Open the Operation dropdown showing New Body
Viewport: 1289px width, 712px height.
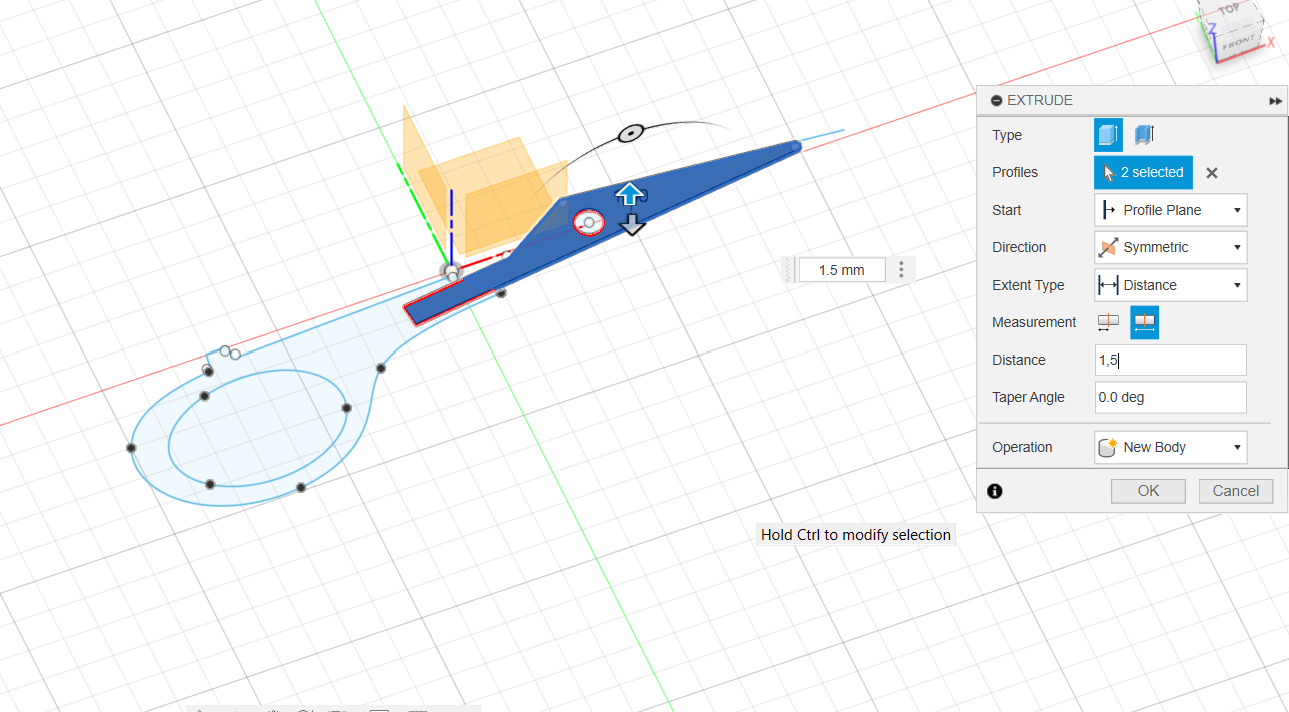[1171, 447]
